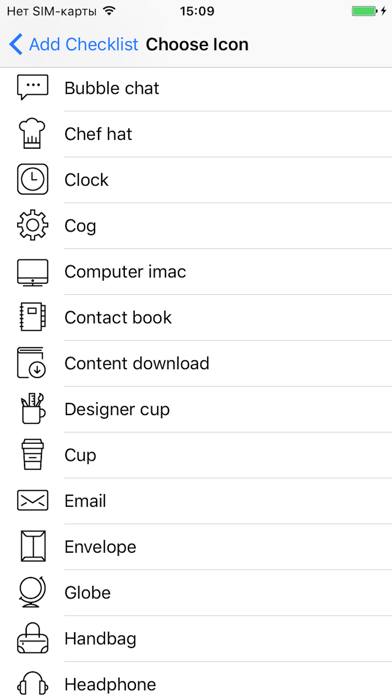Tap the Email list row label
Viewport: 392px width, 696px height.
coord(85,501)
